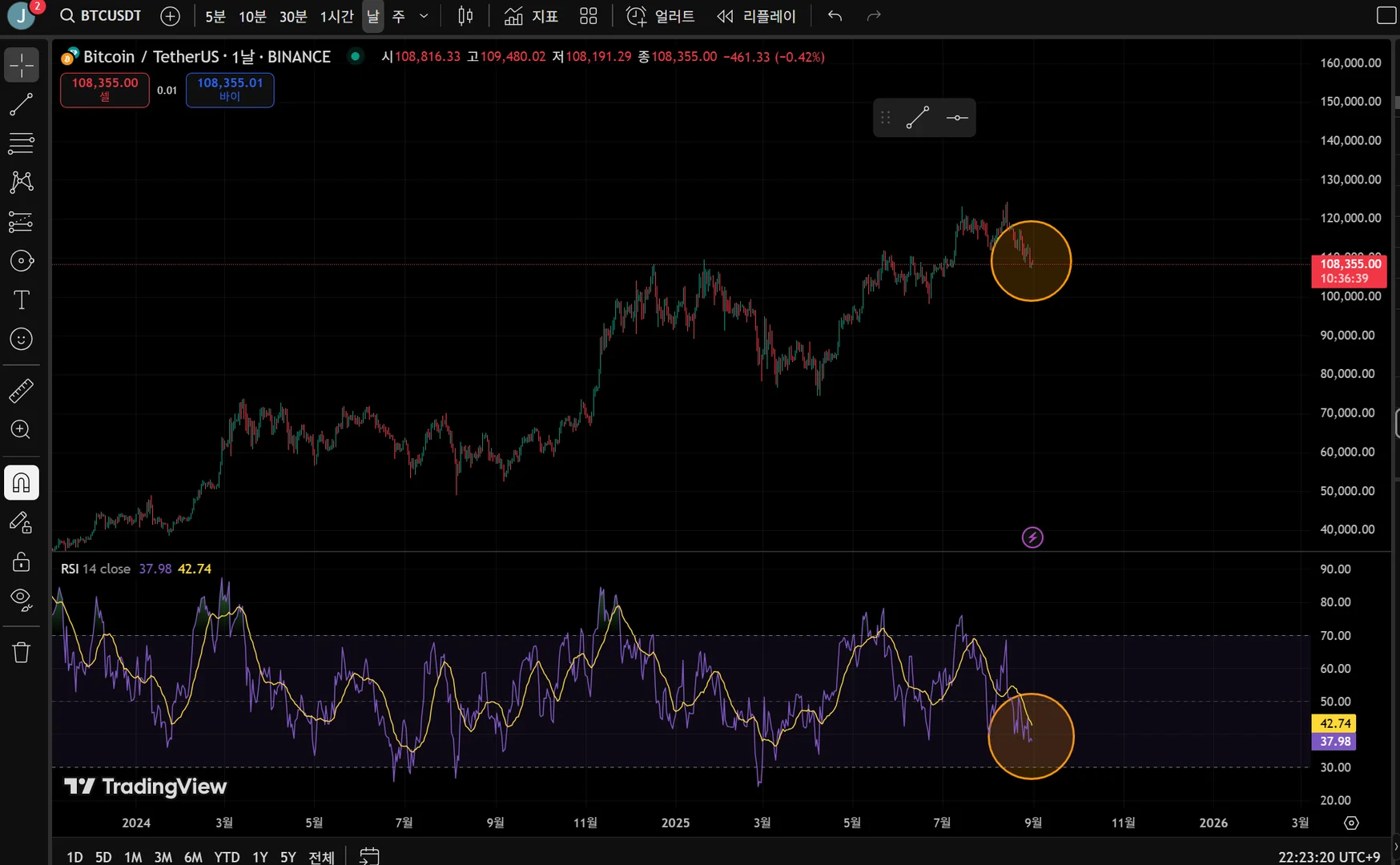The image size is (1400, 865).
Task: Create an alert with 얼러트
Action: click(661, 16)
